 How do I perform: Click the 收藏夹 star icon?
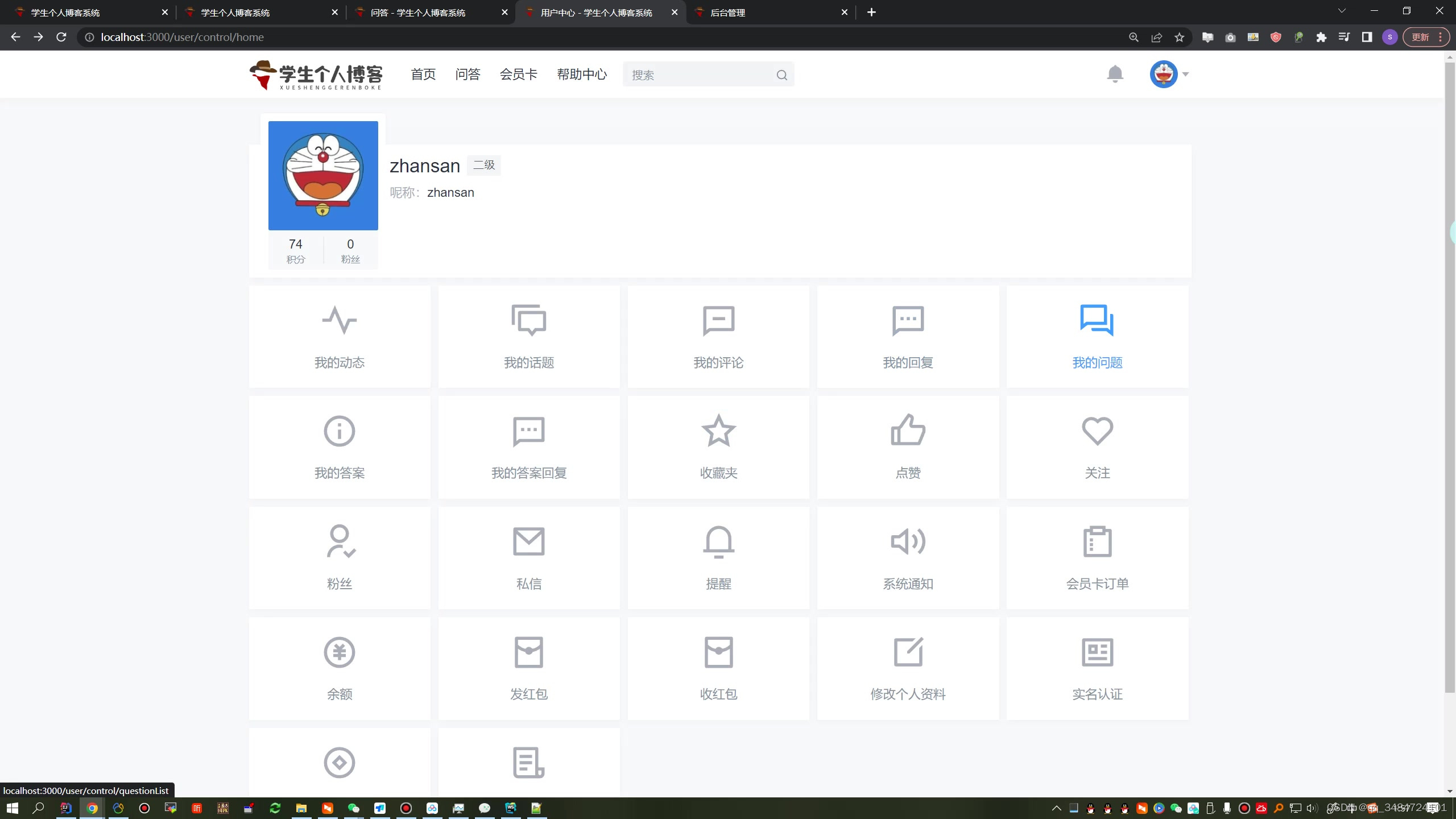718,431
